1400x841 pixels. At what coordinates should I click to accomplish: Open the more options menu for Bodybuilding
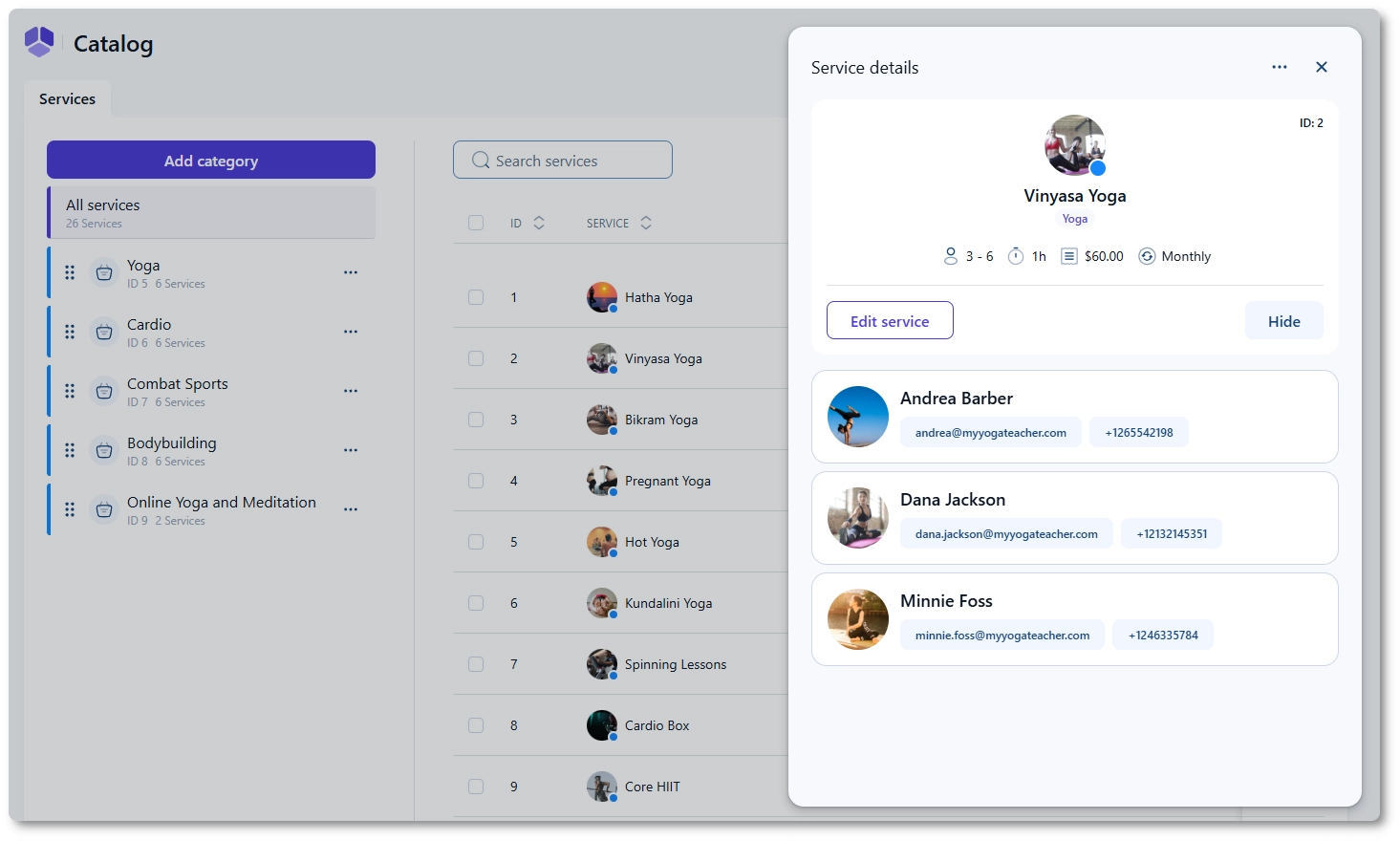coord(351,450)
